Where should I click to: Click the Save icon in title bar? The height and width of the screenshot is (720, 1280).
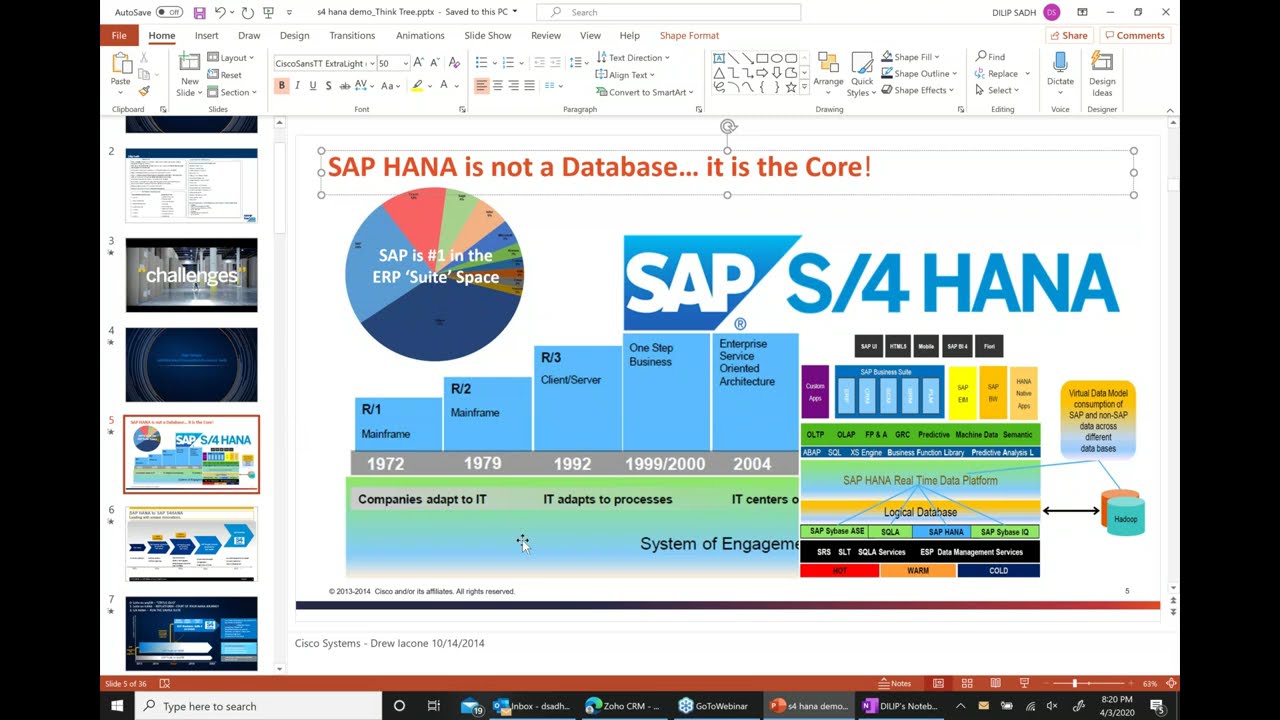click(200, 12)
